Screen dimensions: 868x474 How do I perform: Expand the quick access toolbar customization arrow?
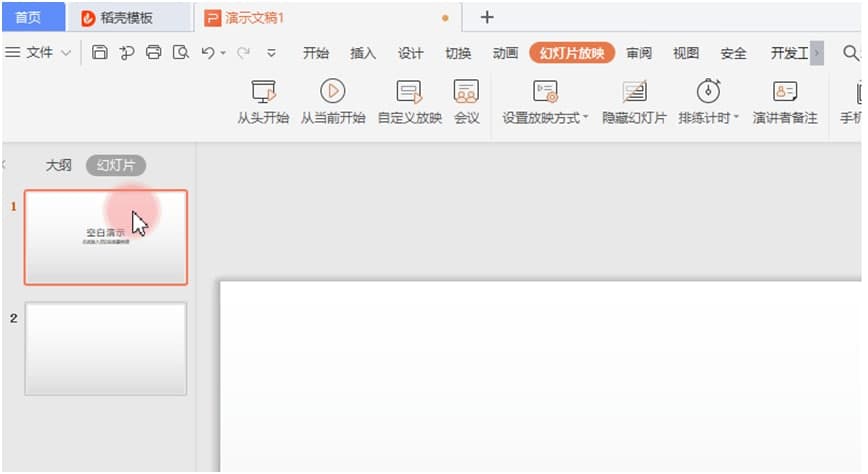point(271,53)
